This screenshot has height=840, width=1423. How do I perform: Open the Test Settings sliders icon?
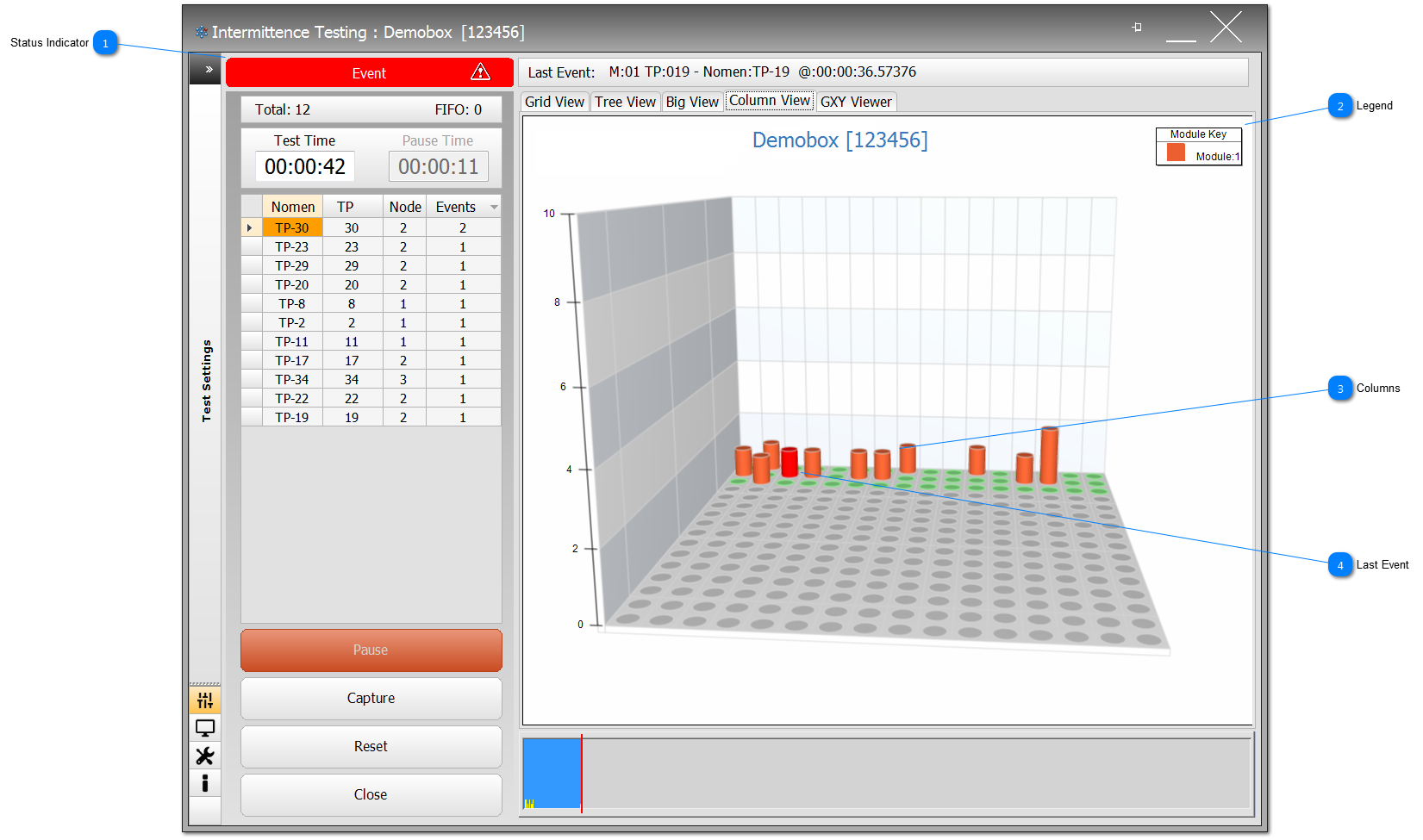205,700
